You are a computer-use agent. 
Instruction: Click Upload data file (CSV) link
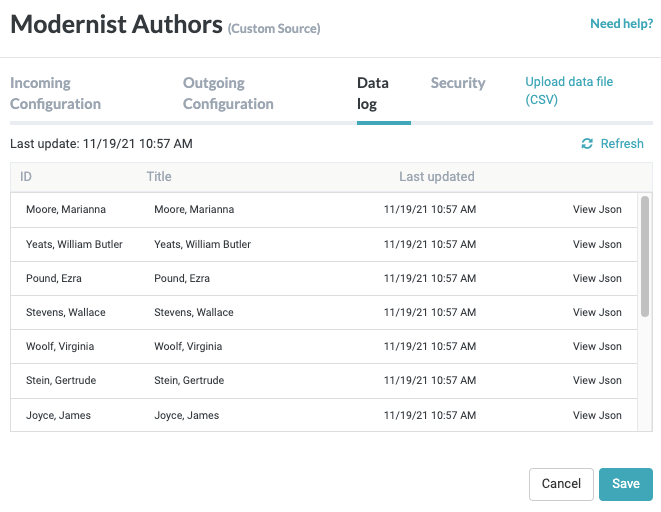[x=569, y=91]
